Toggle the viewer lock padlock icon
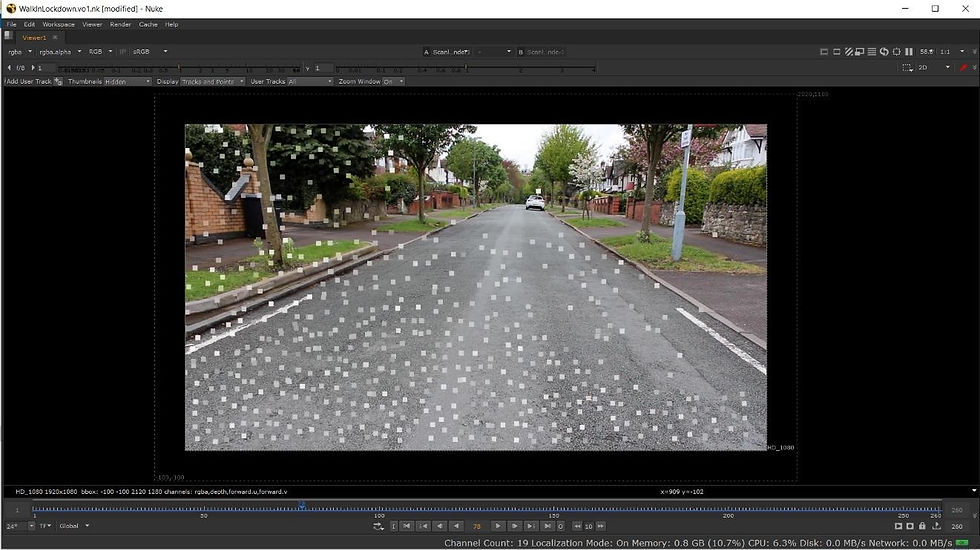The height and width of the screenshot is (550, 980). click(922, 526)
